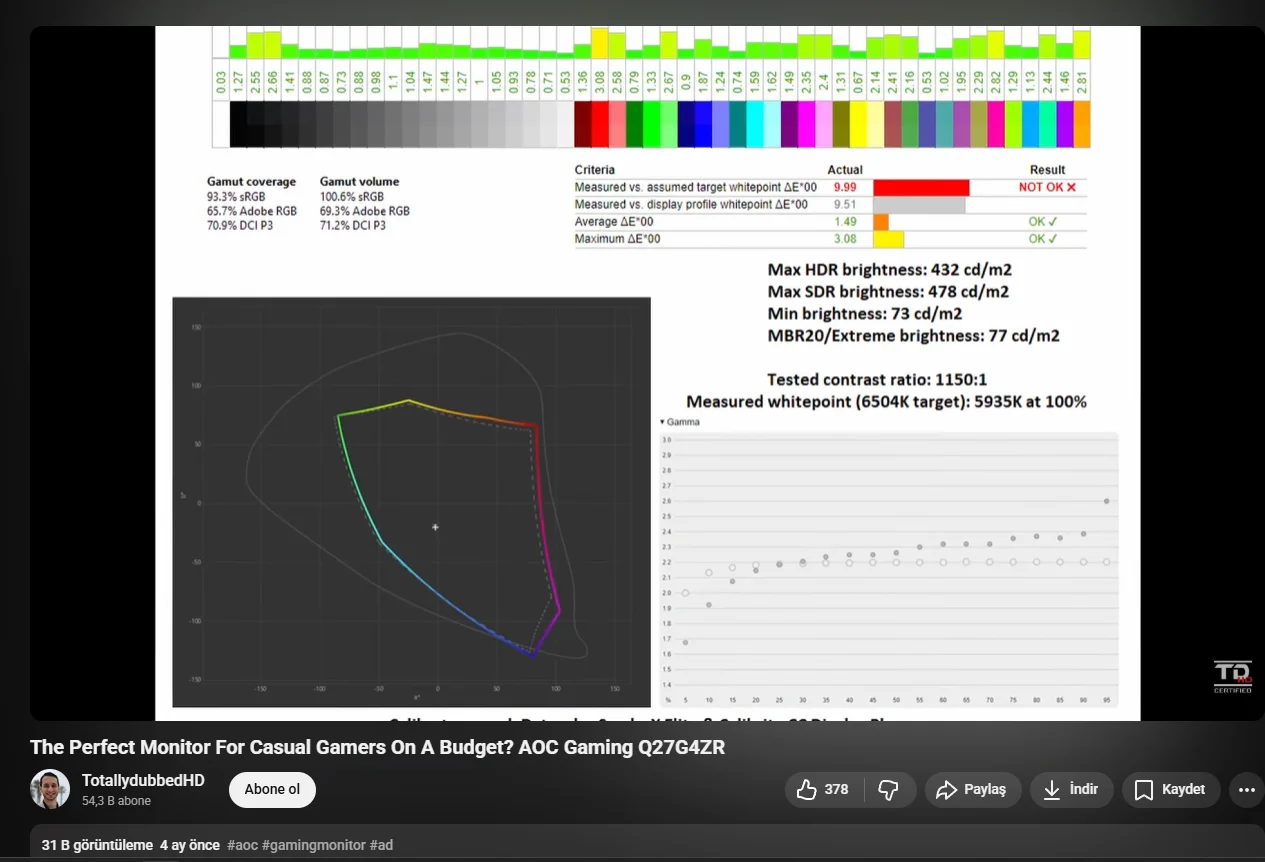Open the three-dot more actions menu
1265x862 pixels.
1246,790
